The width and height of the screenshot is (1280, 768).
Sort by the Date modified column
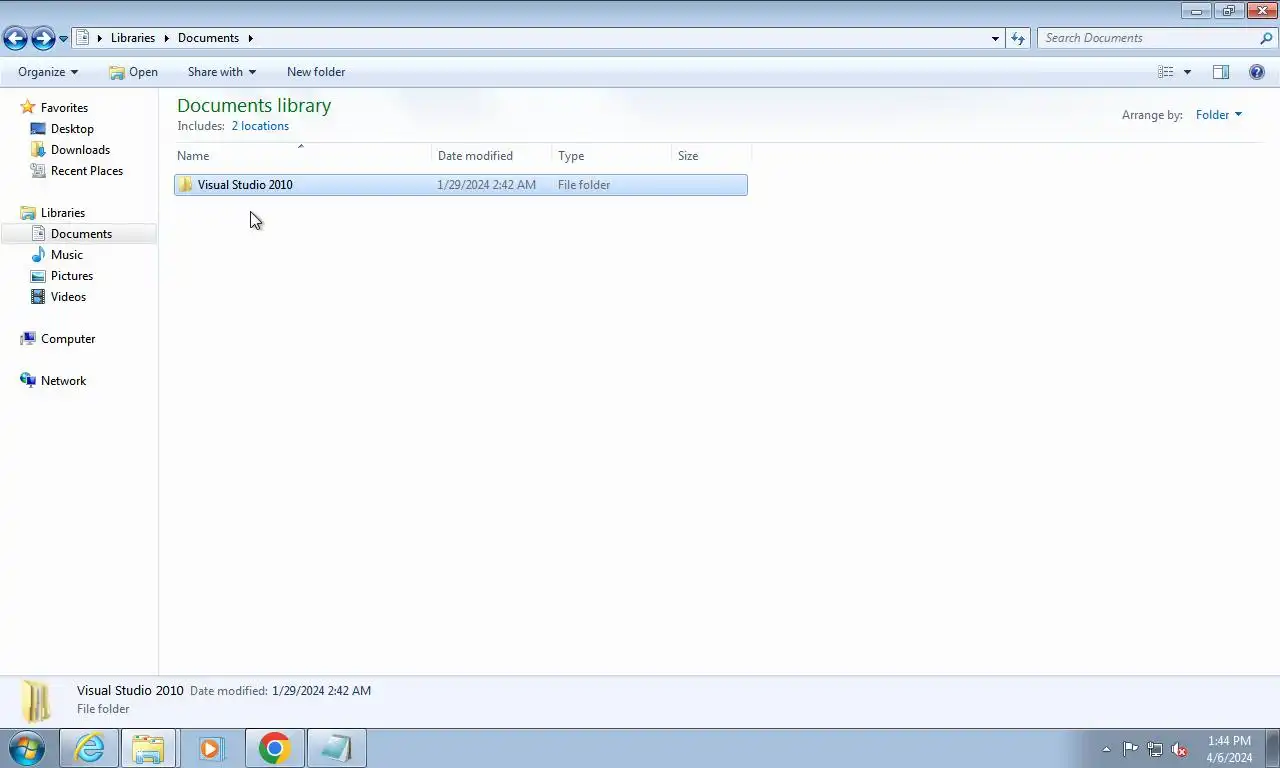(x=491, y=155)
